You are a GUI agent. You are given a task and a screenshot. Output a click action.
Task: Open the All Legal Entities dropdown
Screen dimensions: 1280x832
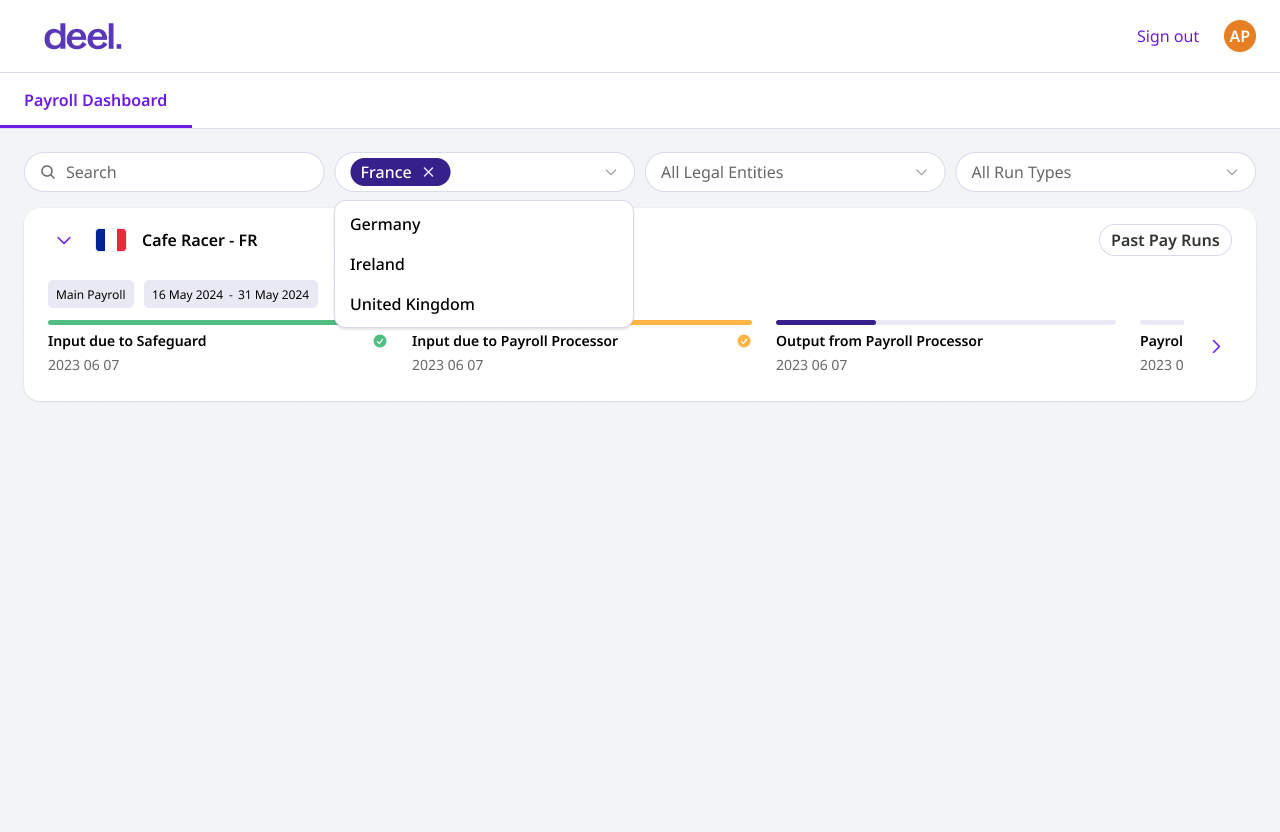795,172
